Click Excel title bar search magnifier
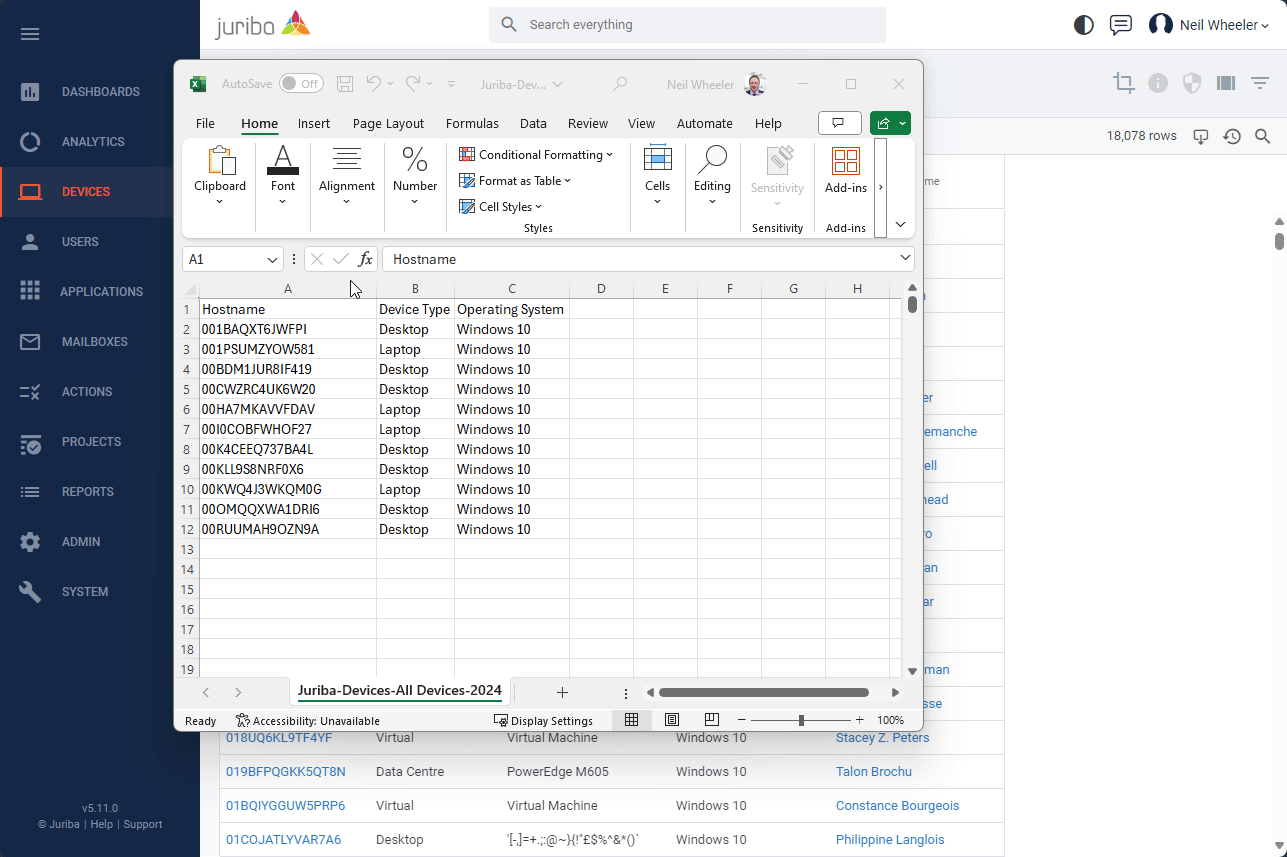Image resolution: width=1287 pixels, height=857 pixels. click(620, 84)
